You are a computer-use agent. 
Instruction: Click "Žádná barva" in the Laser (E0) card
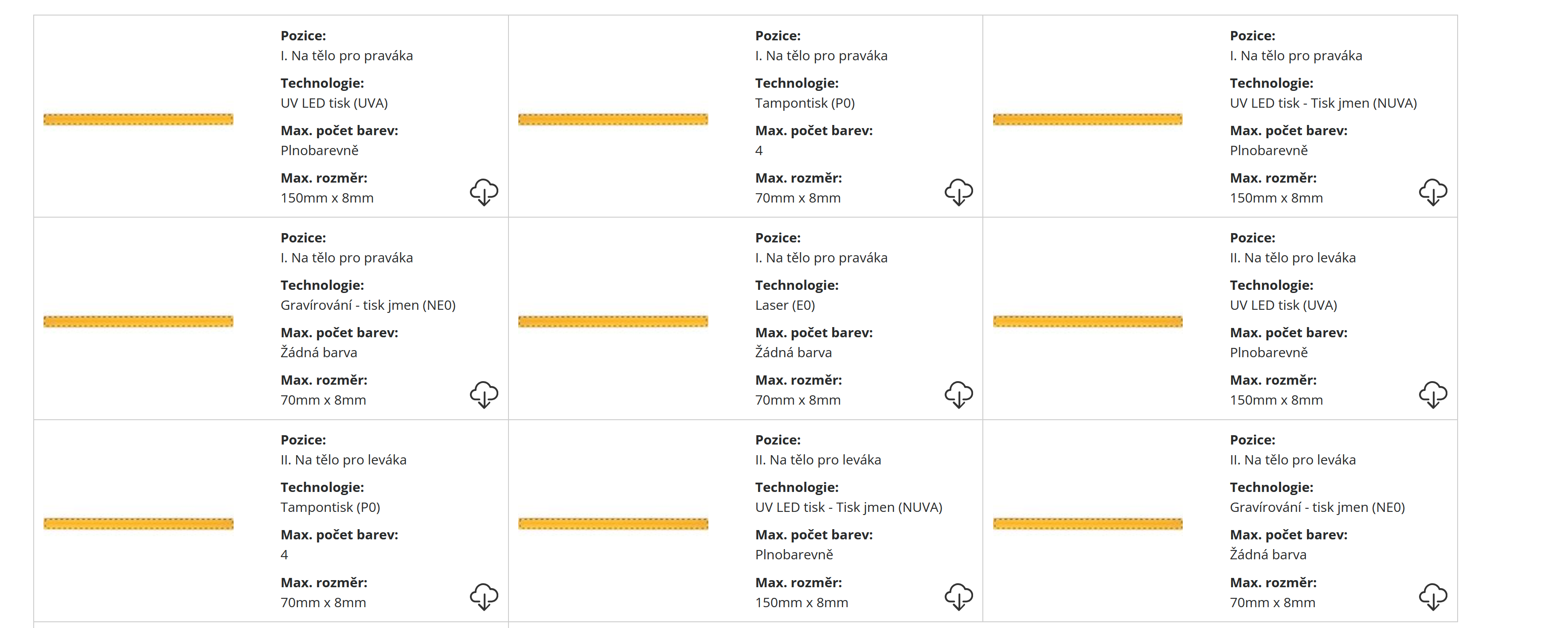point(793,352)
